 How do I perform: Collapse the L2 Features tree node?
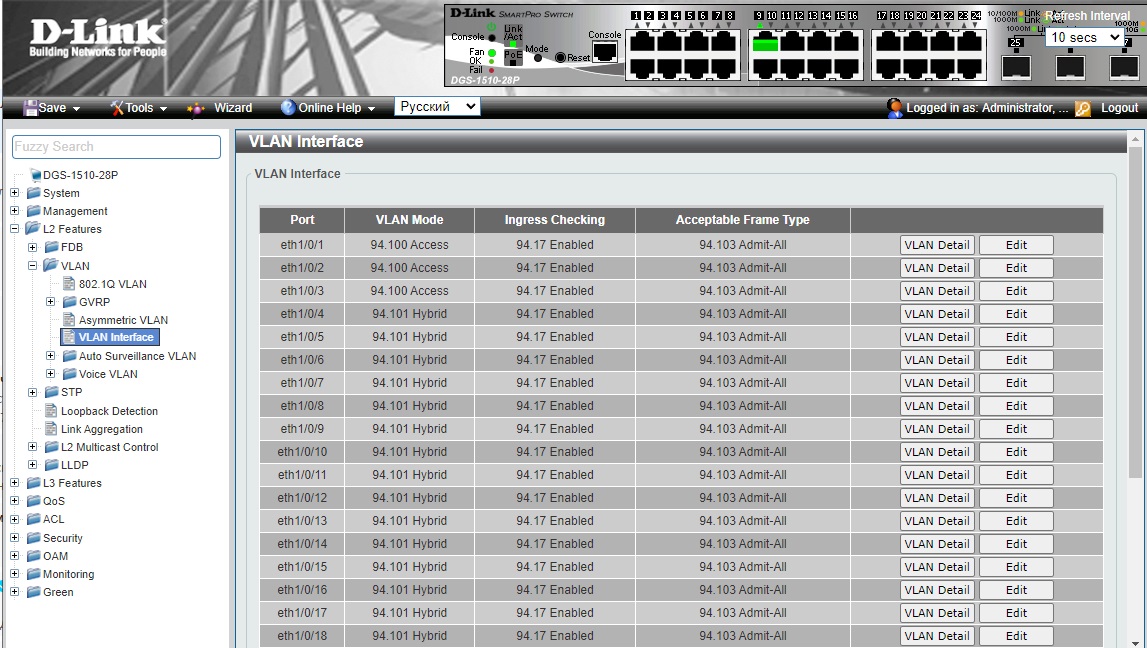click(x=15, y=229)
